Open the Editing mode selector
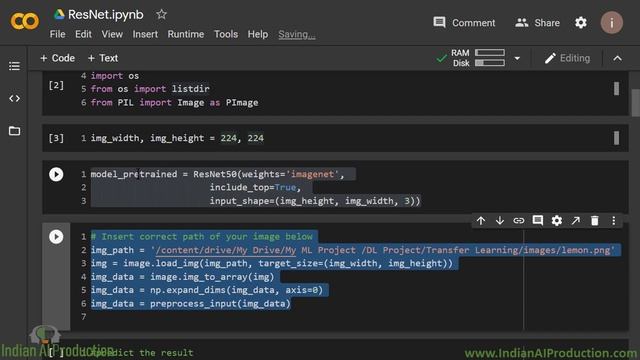 point(567,58)
